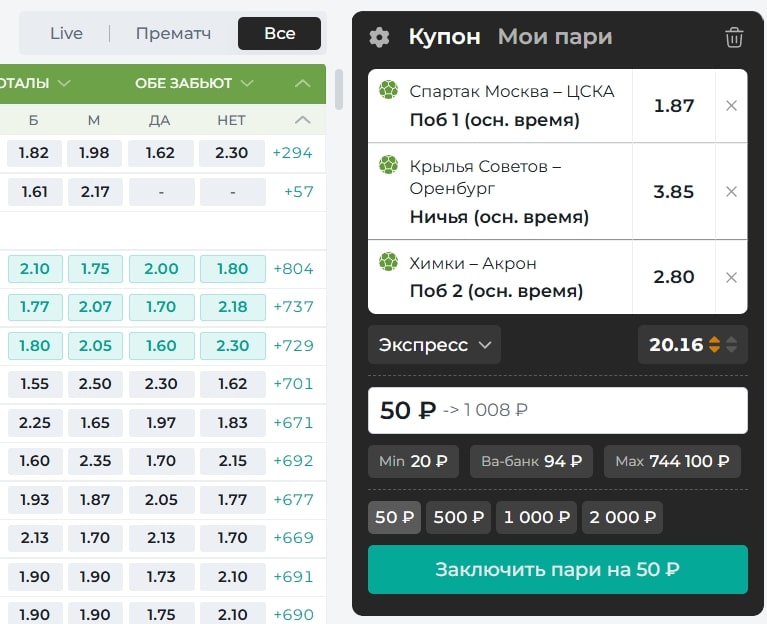767x624 pixels.
Task: Open the Экспресс bet type dropdown
Action: coord(434,345)
